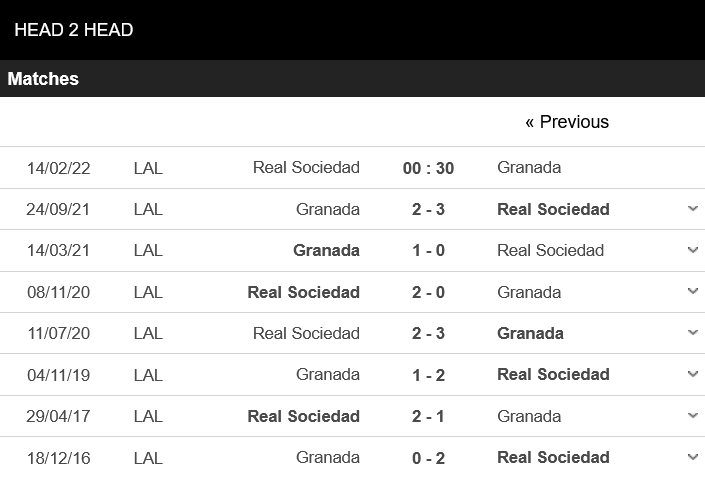Expand the 08/11/20 match chevron
Image resolution: width=705 pixels, height=477 pixels.
tap(692, 292)
